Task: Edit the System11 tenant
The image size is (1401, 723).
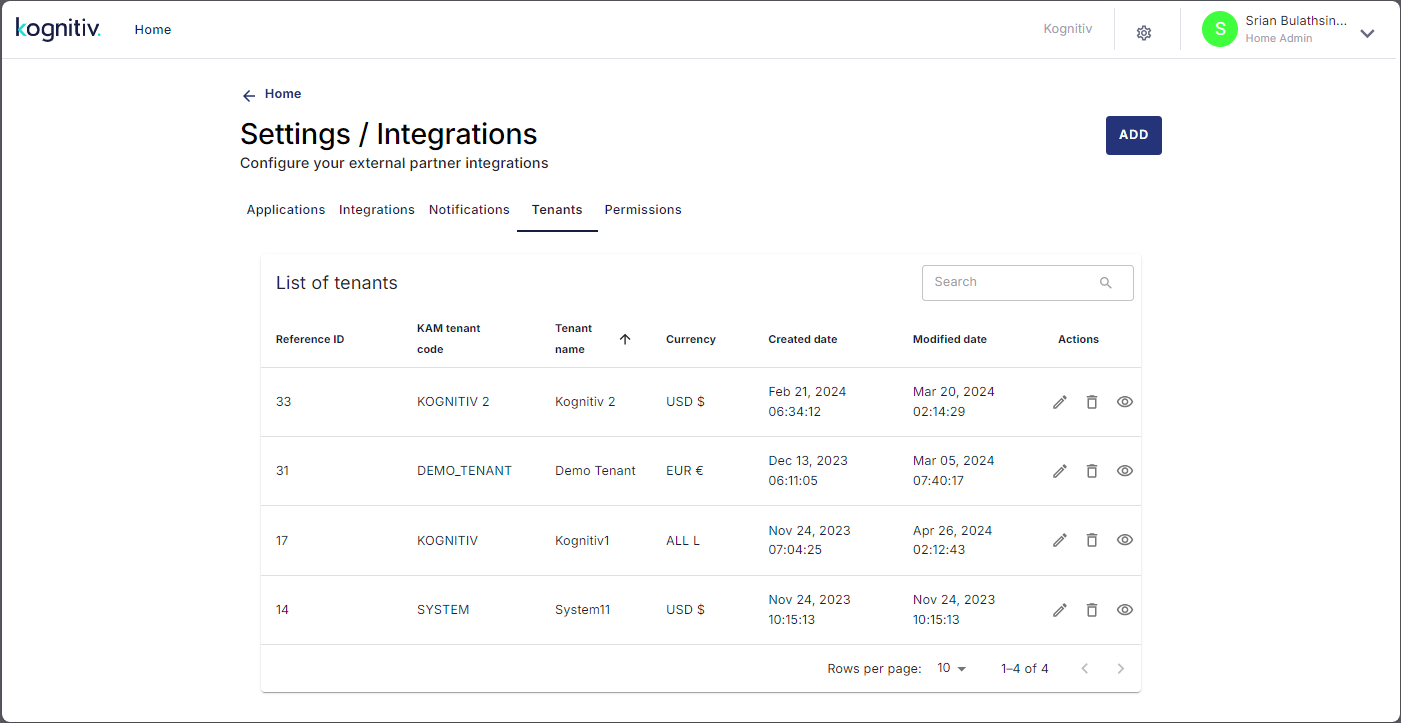Action: tap(1060, 610)
